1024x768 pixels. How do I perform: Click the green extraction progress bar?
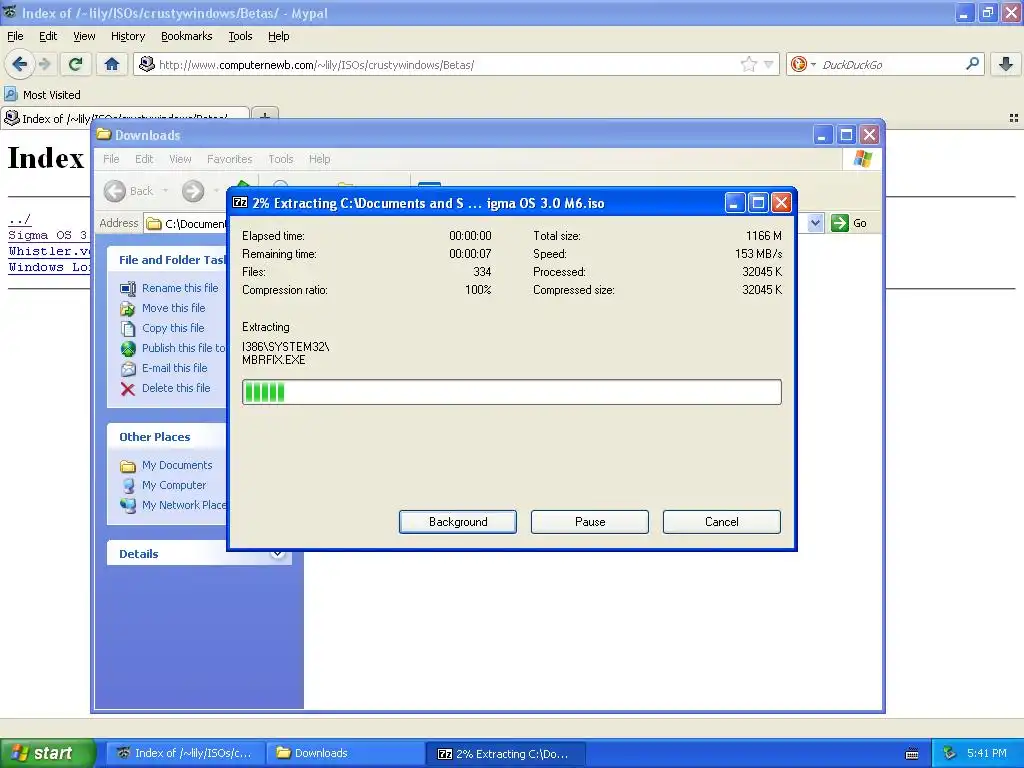pos(511,392)
